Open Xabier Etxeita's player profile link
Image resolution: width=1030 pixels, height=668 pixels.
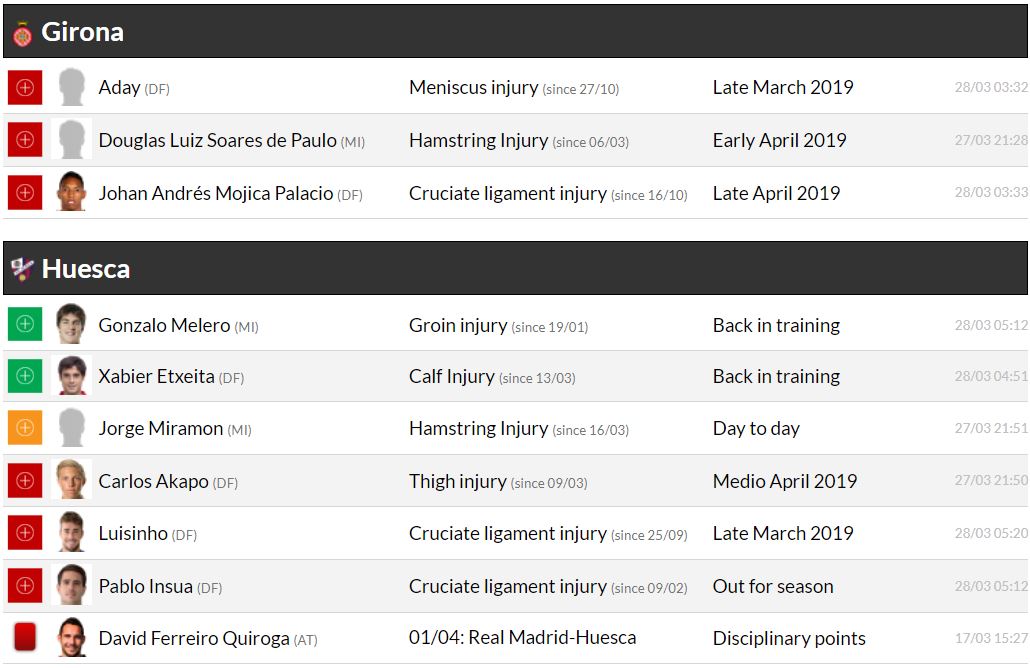coord(156,377)
